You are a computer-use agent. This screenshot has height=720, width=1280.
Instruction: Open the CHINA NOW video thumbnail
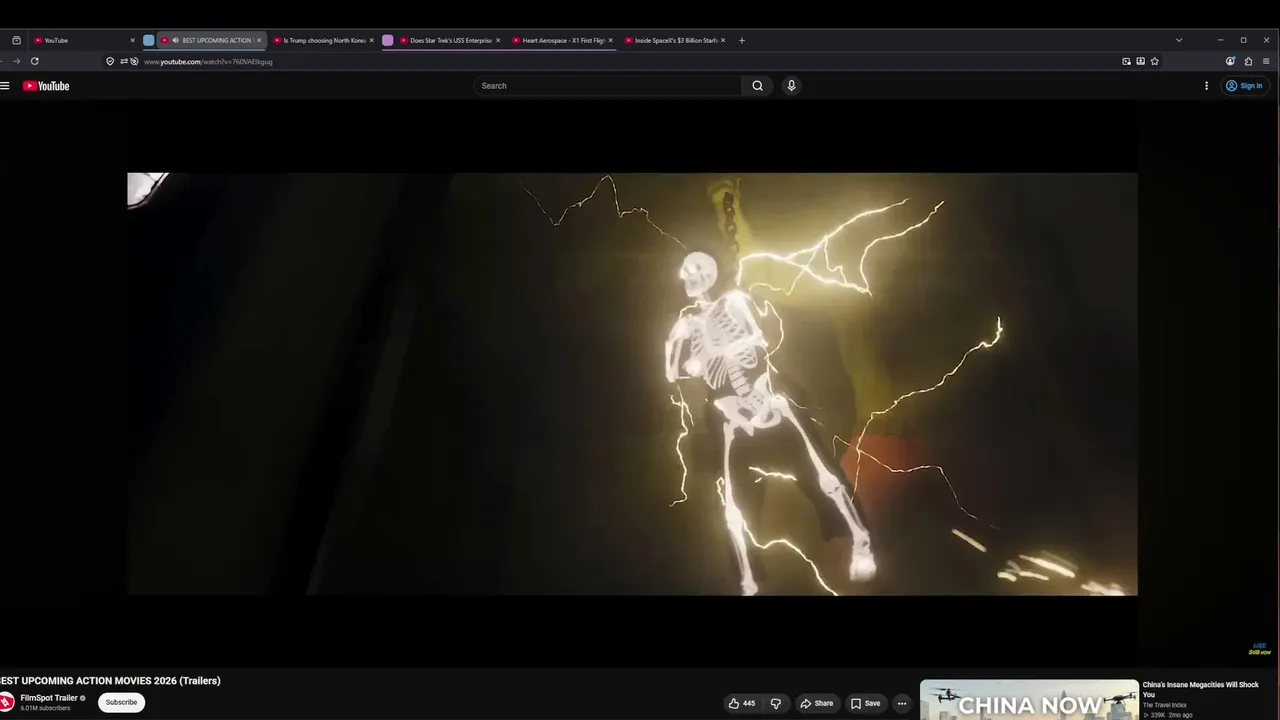[1029, 700]
